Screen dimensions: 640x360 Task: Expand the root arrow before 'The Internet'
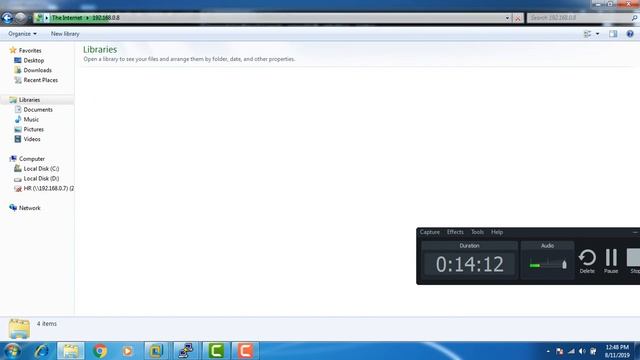pos(47,18)
